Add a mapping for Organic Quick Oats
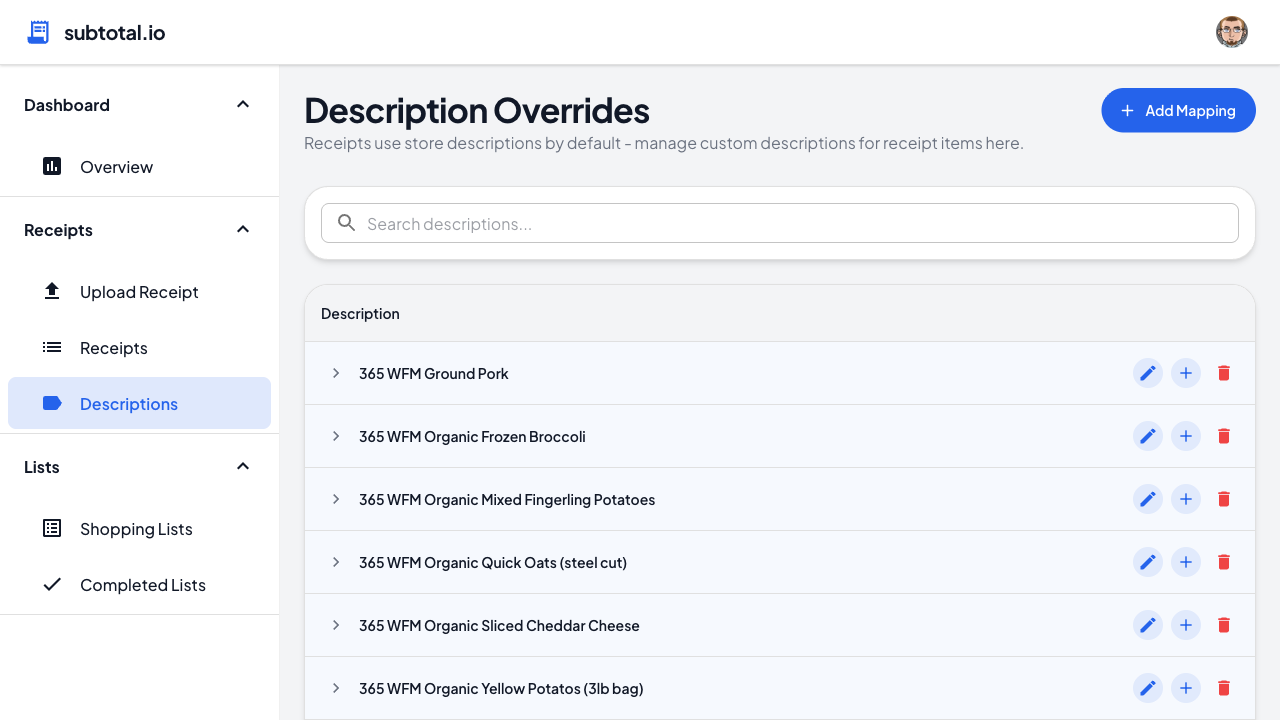 1185,562
